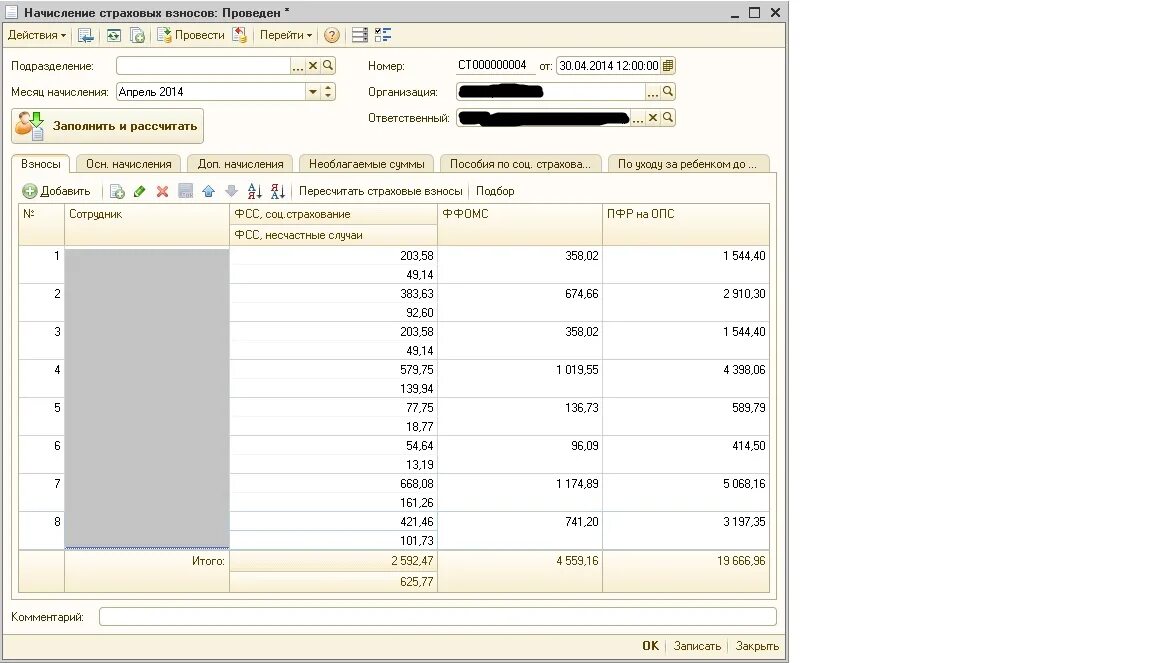Click the cancel posting icon next to Провести
This screenshot has height=663, width=1152.
240,35
